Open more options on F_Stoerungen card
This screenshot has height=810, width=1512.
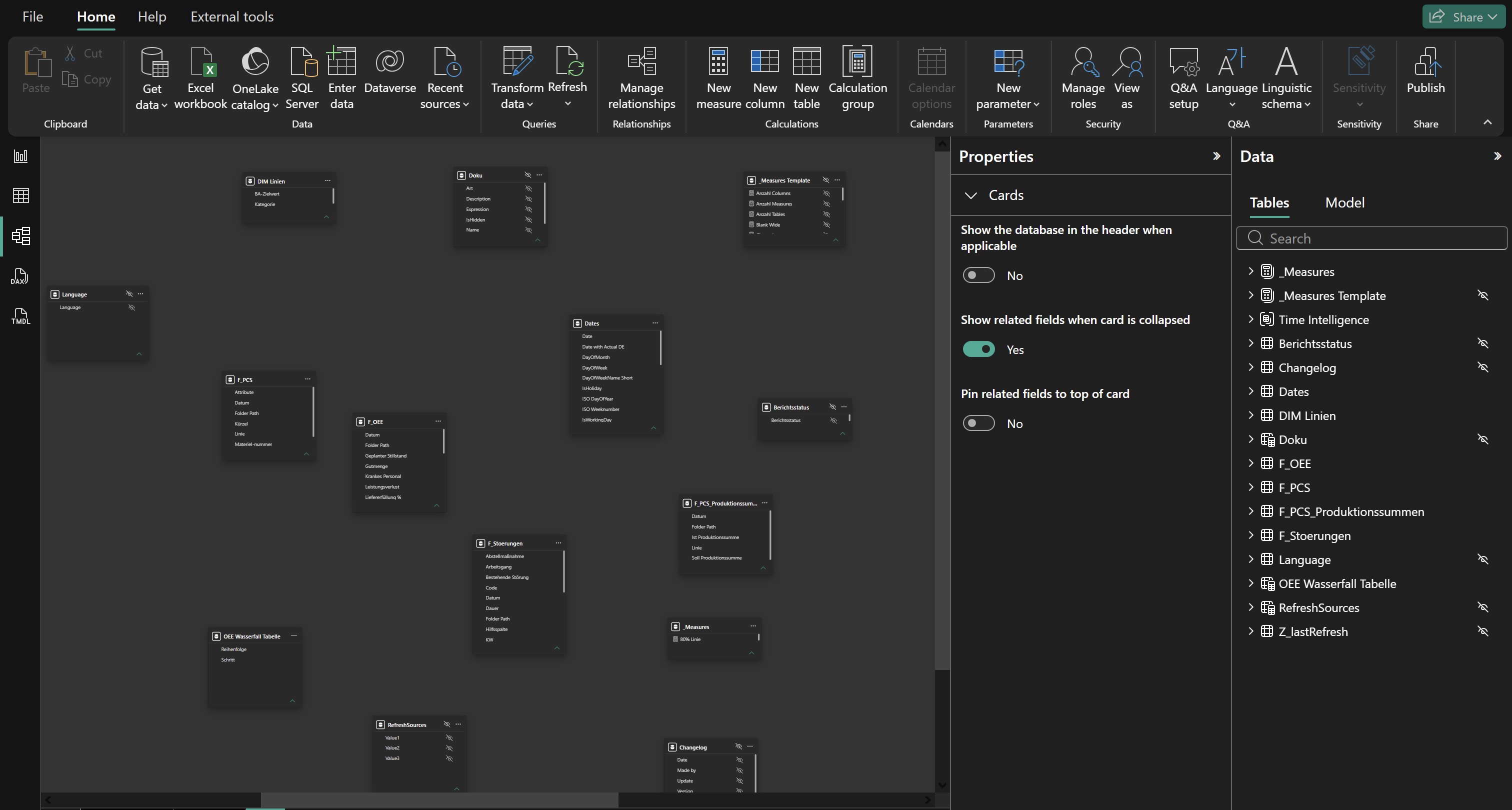(x=558, y=543)
